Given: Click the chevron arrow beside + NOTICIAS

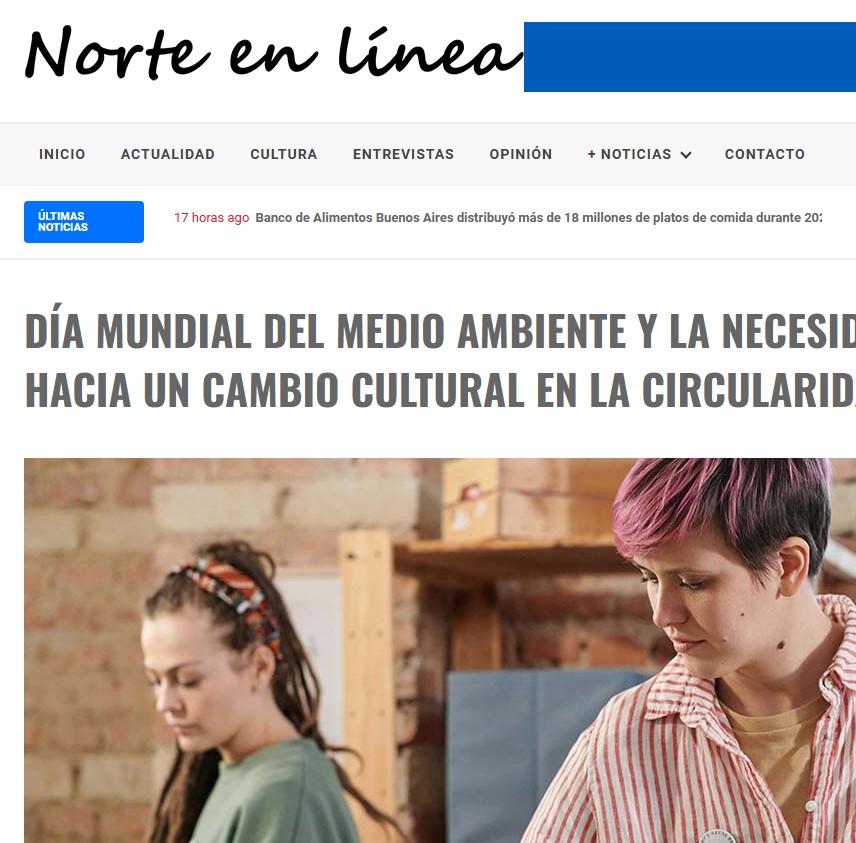Looking at the screenshot, I should pyautogui.click(x=686, y=155).
